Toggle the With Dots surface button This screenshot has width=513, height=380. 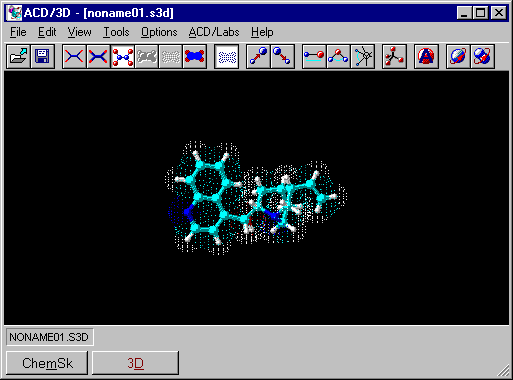(227, 56)
